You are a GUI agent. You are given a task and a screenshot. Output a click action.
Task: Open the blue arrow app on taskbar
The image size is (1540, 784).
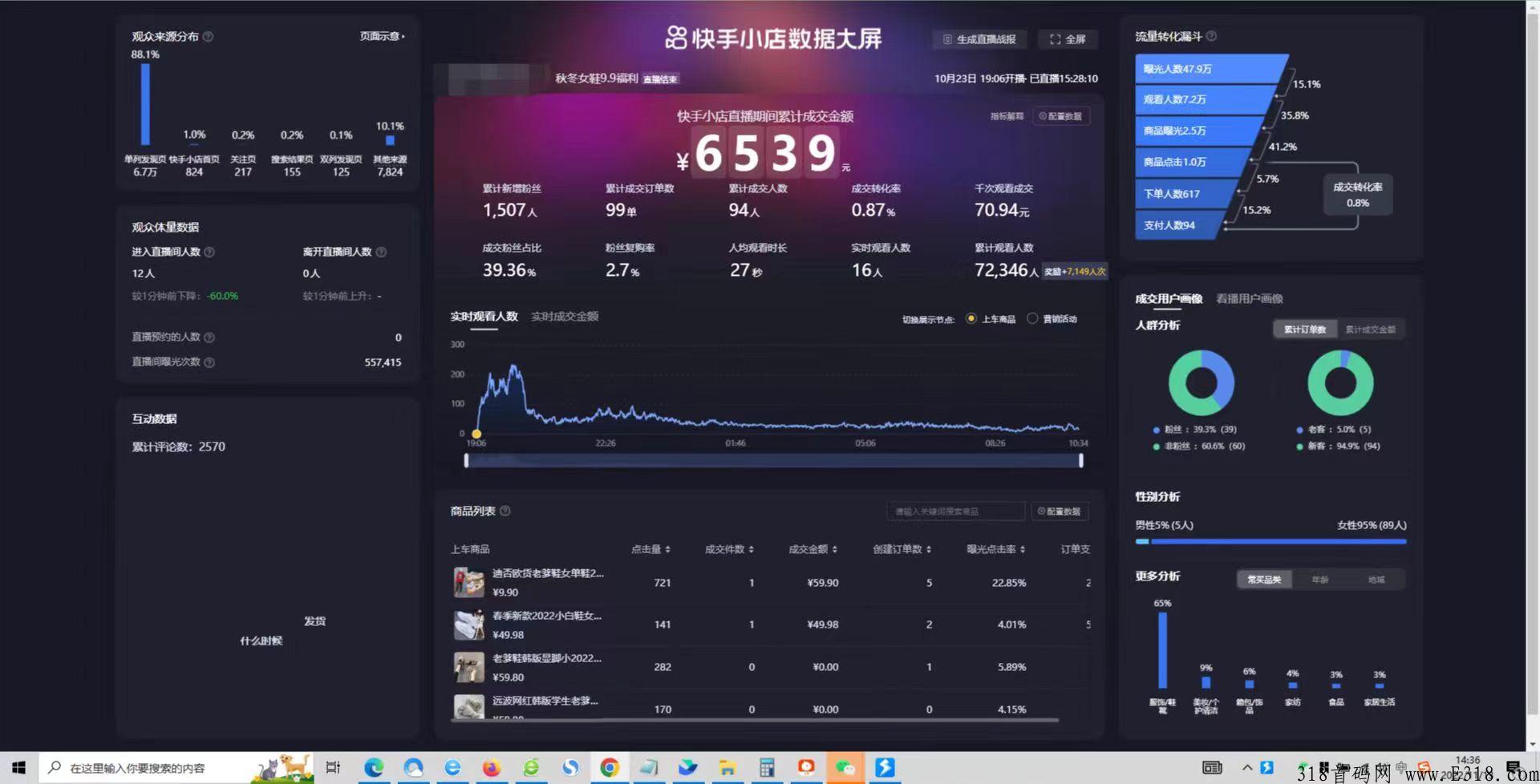point(885,767)
